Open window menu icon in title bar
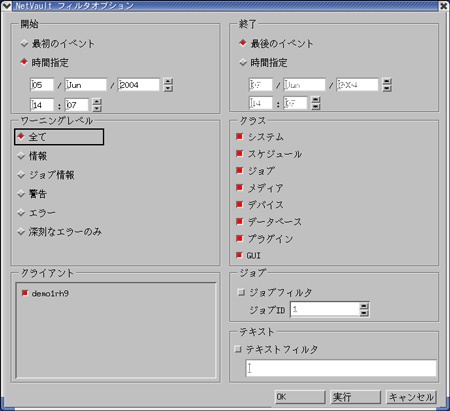Screen dimensions: 450x411 click(x=6, y=5)
